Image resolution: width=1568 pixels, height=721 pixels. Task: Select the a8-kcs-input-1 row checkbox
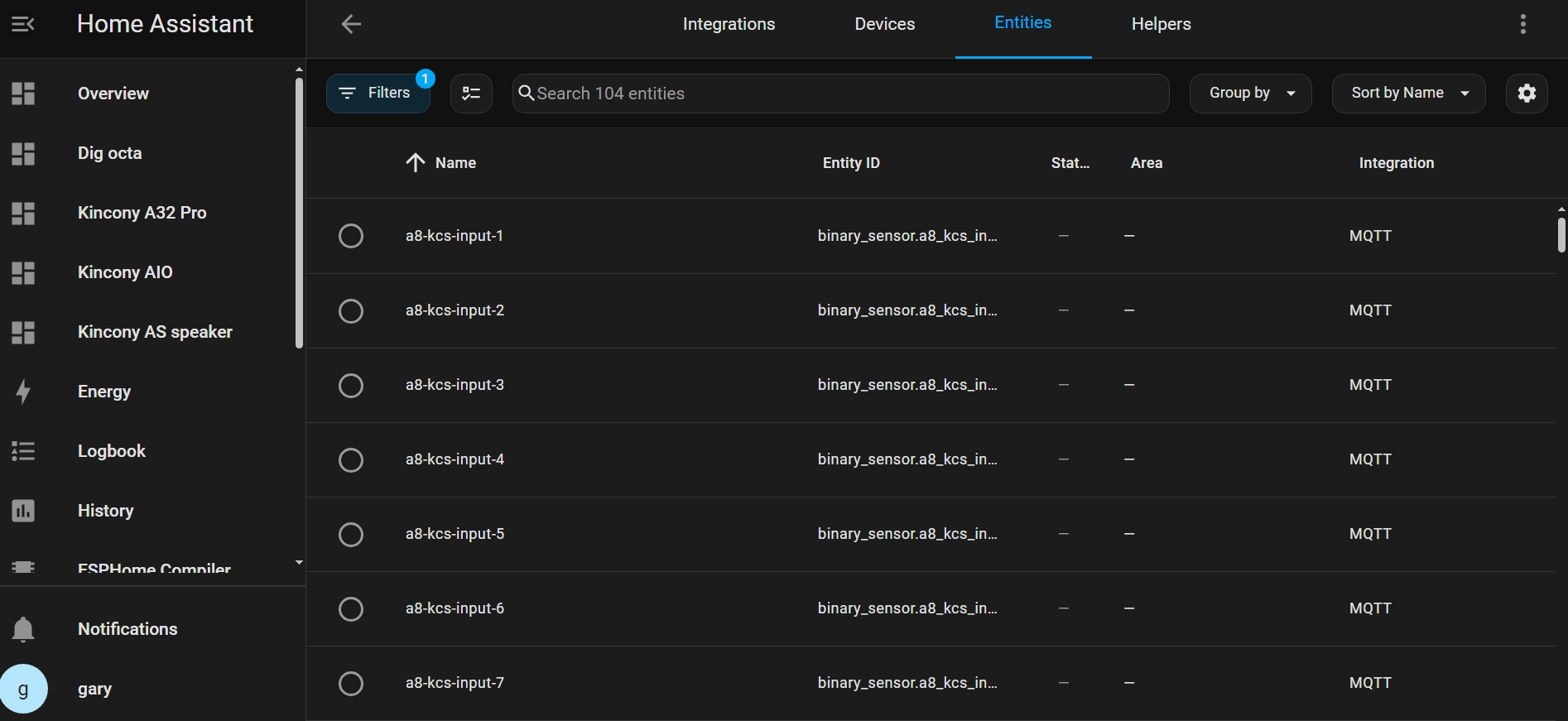point(351,236)
